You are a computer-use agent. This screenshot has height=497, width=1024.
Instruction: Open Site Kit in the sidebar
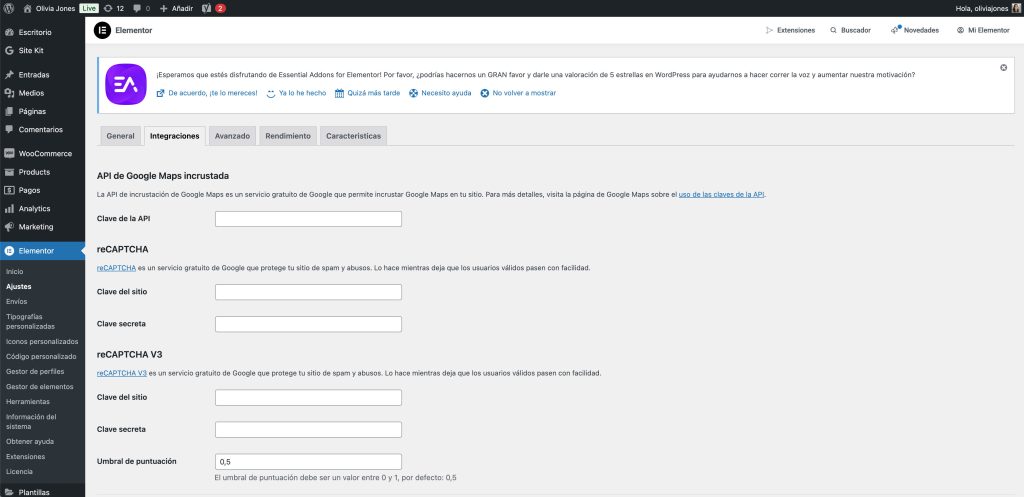(42, 50)
